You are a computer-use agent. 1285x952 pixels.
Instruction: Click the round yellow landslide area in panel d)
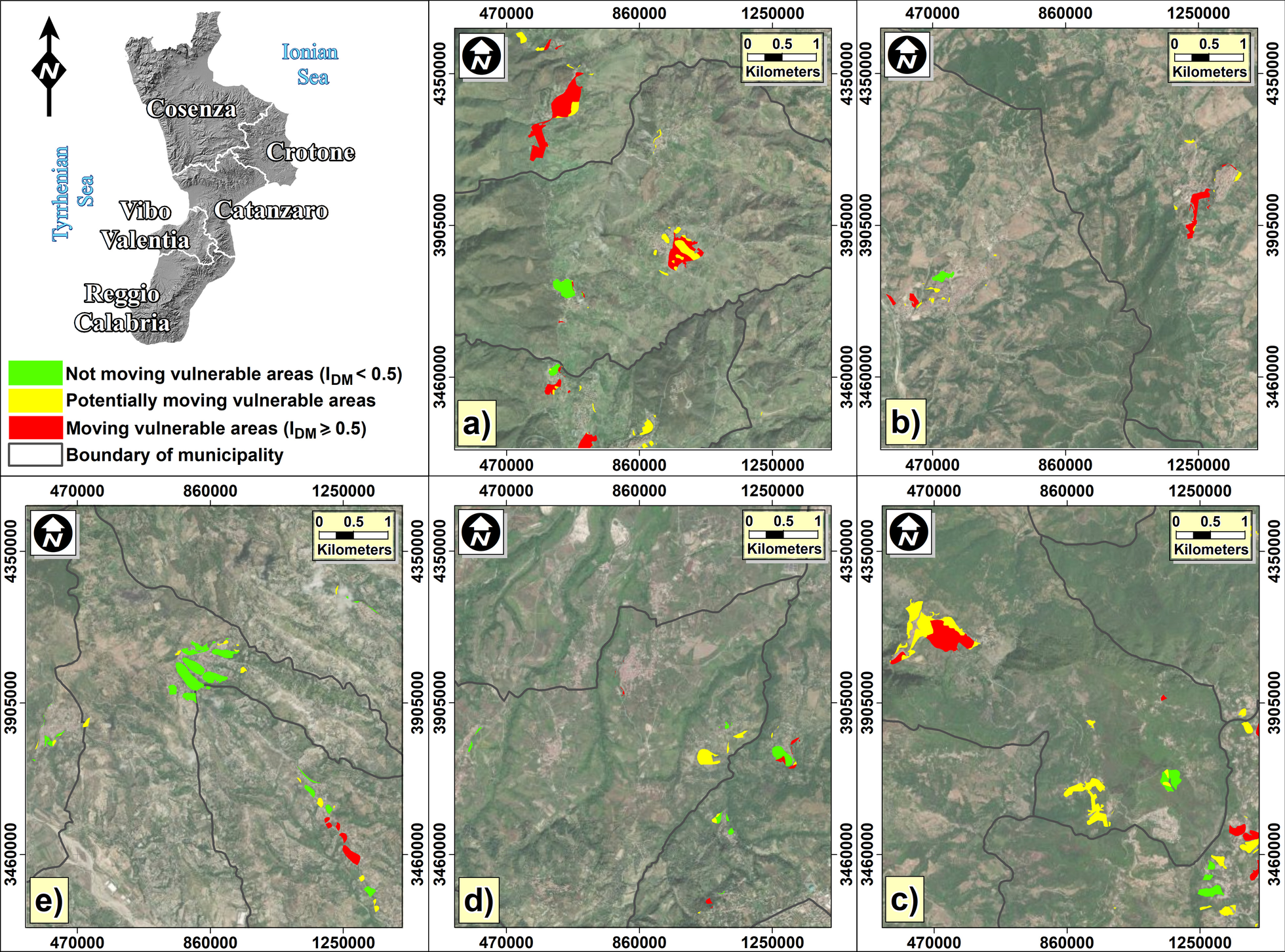point(707,757)
